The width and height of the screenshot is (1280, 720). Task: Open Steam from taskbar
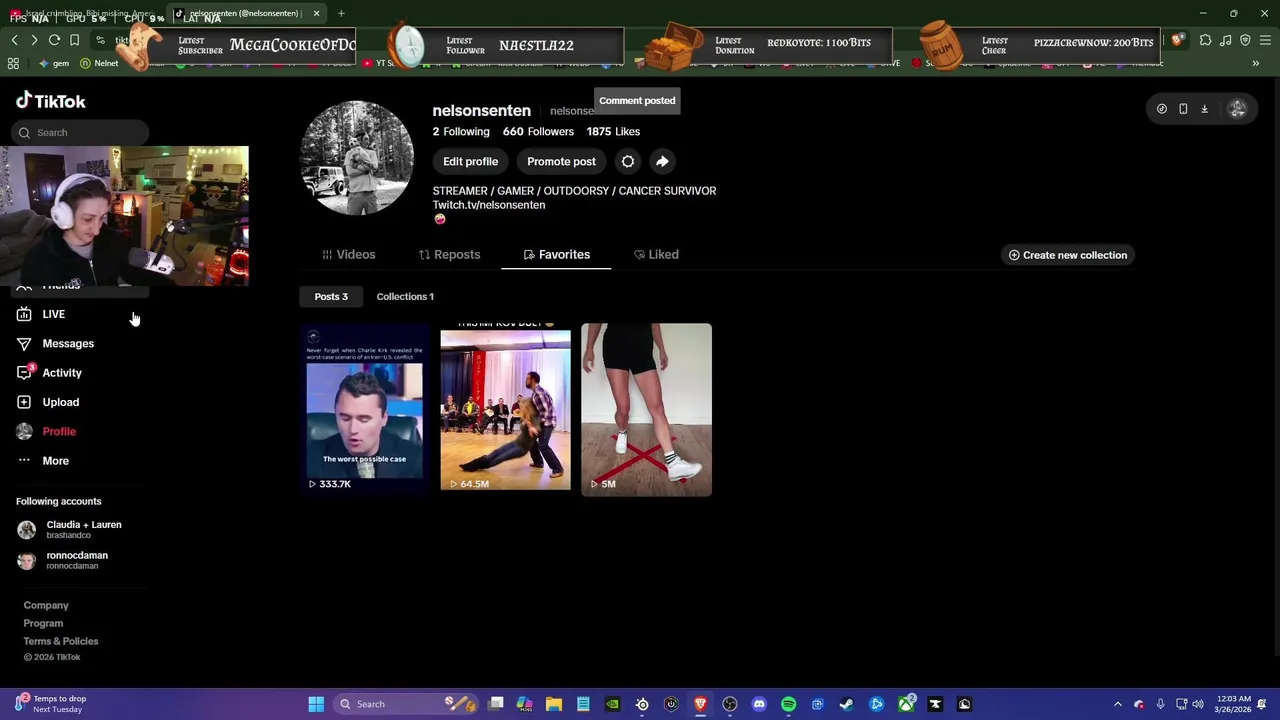[x=847, y=704]
